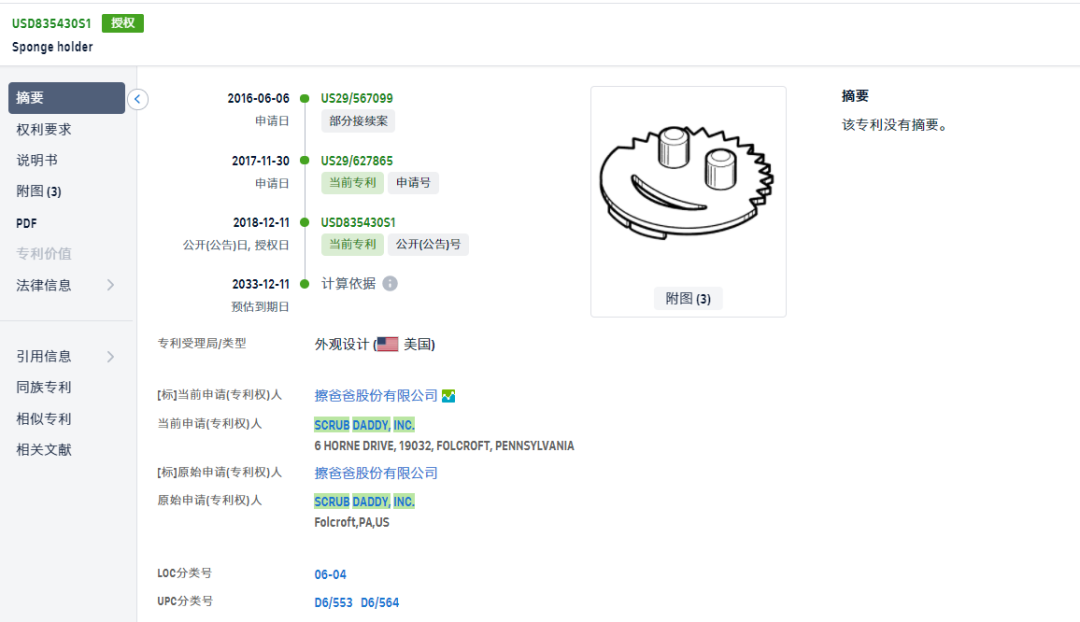
Task: Open application number US29/567099
Action: click(357, 99)
